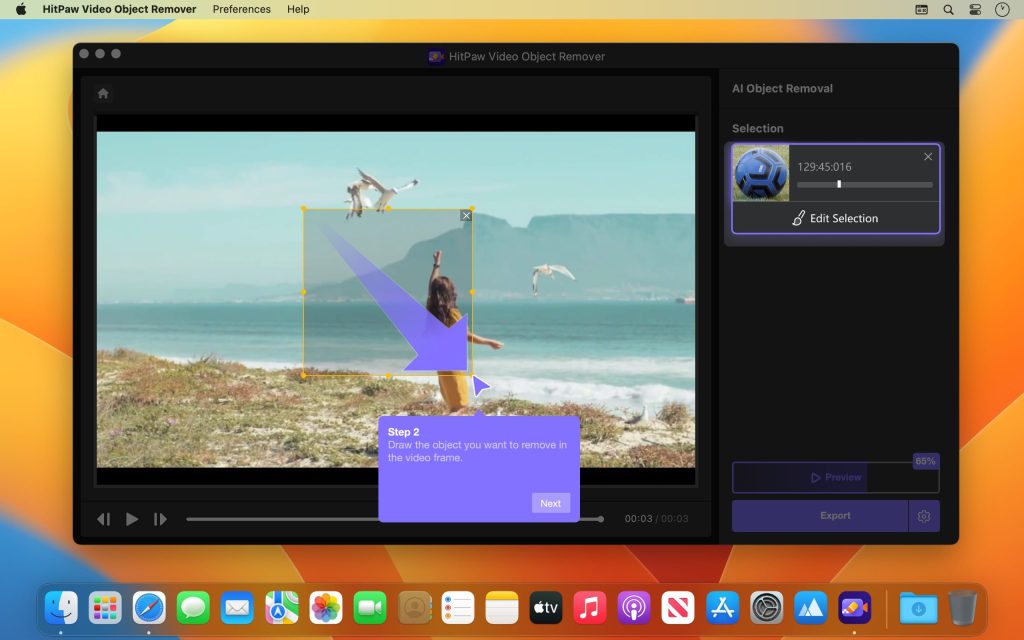Click the Home icon above the video
This screenshot has height=640, width=1024.
[x=103, y=92]
